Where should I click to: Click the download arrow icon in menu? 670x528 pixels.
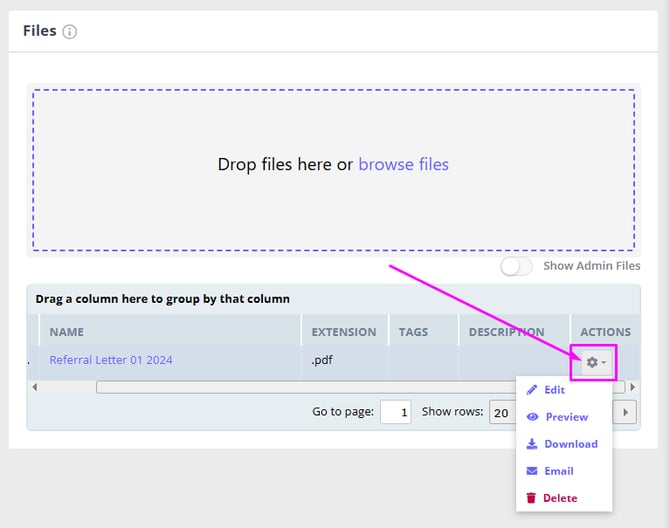tap(532, 444)
